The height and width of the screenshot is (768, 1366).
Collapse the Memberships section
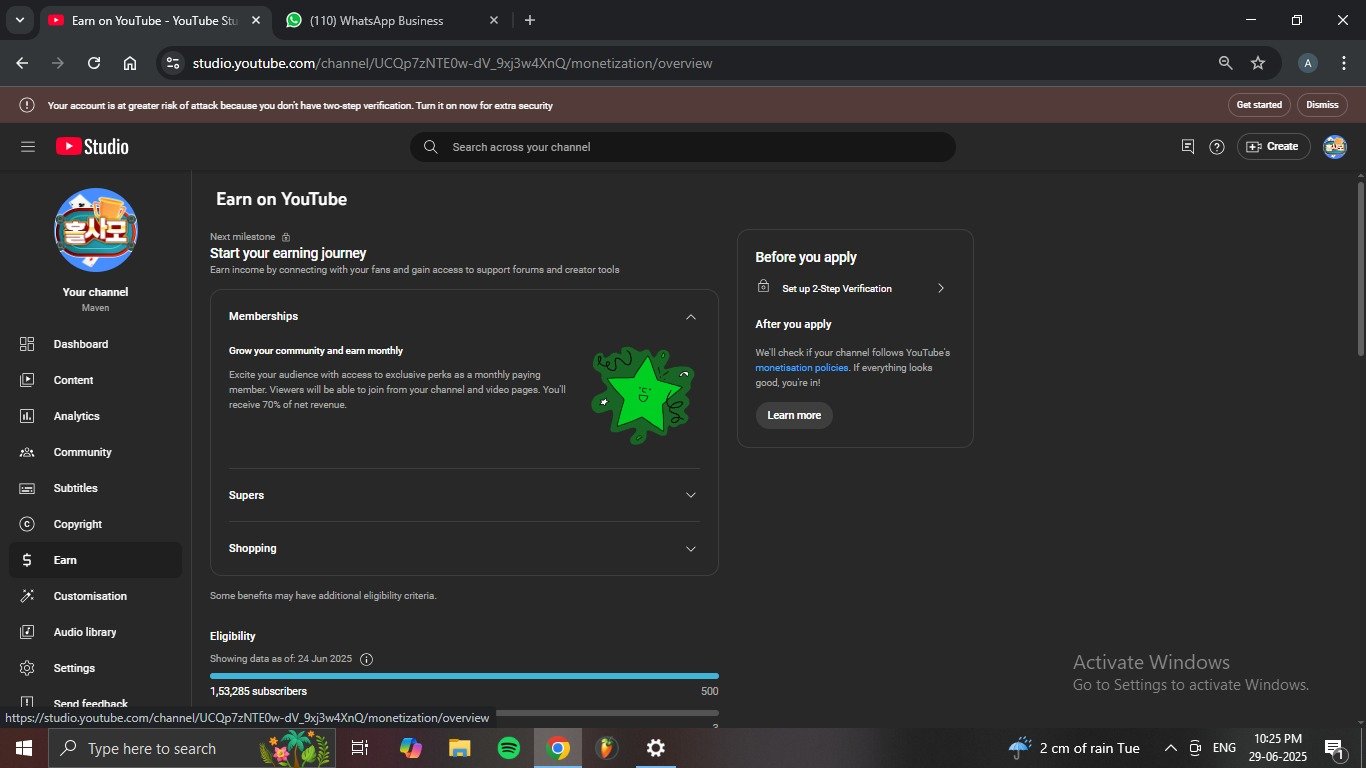[690, 316]
